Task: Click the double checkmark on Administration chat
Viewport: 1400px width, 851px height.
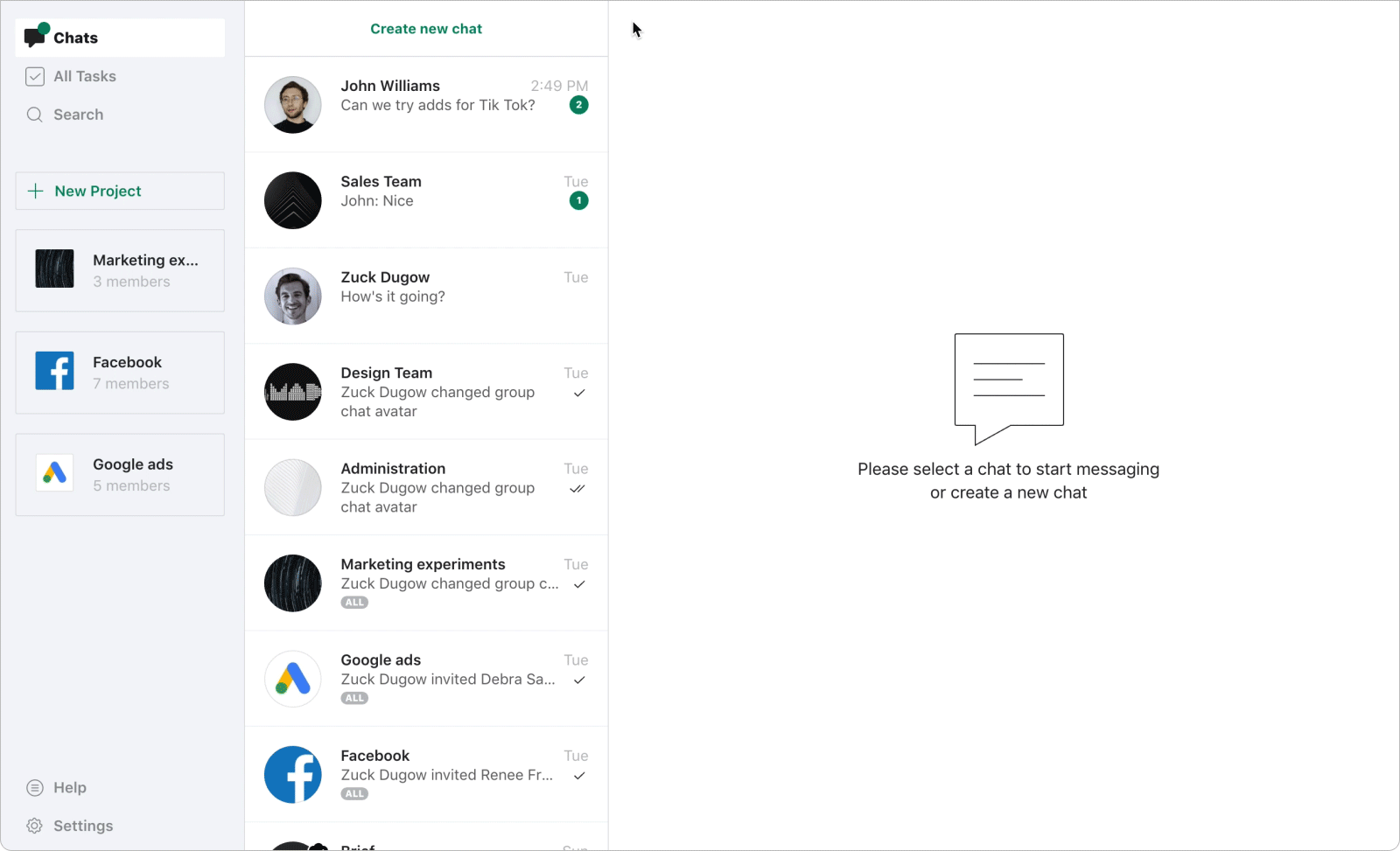Action: pos(577,488)
